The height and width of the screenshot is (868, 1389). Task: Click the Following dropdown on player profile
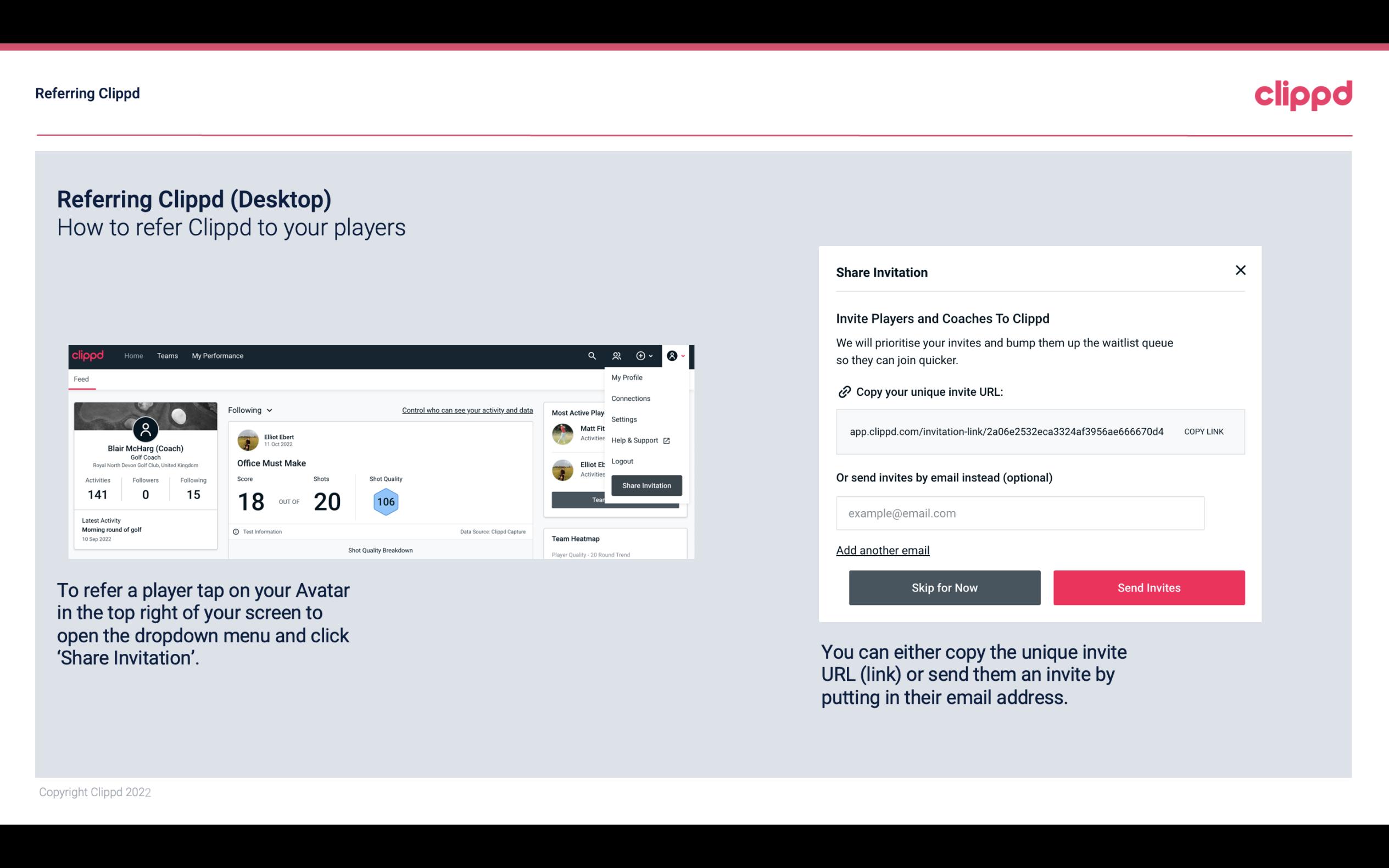(x=248, y=409)
